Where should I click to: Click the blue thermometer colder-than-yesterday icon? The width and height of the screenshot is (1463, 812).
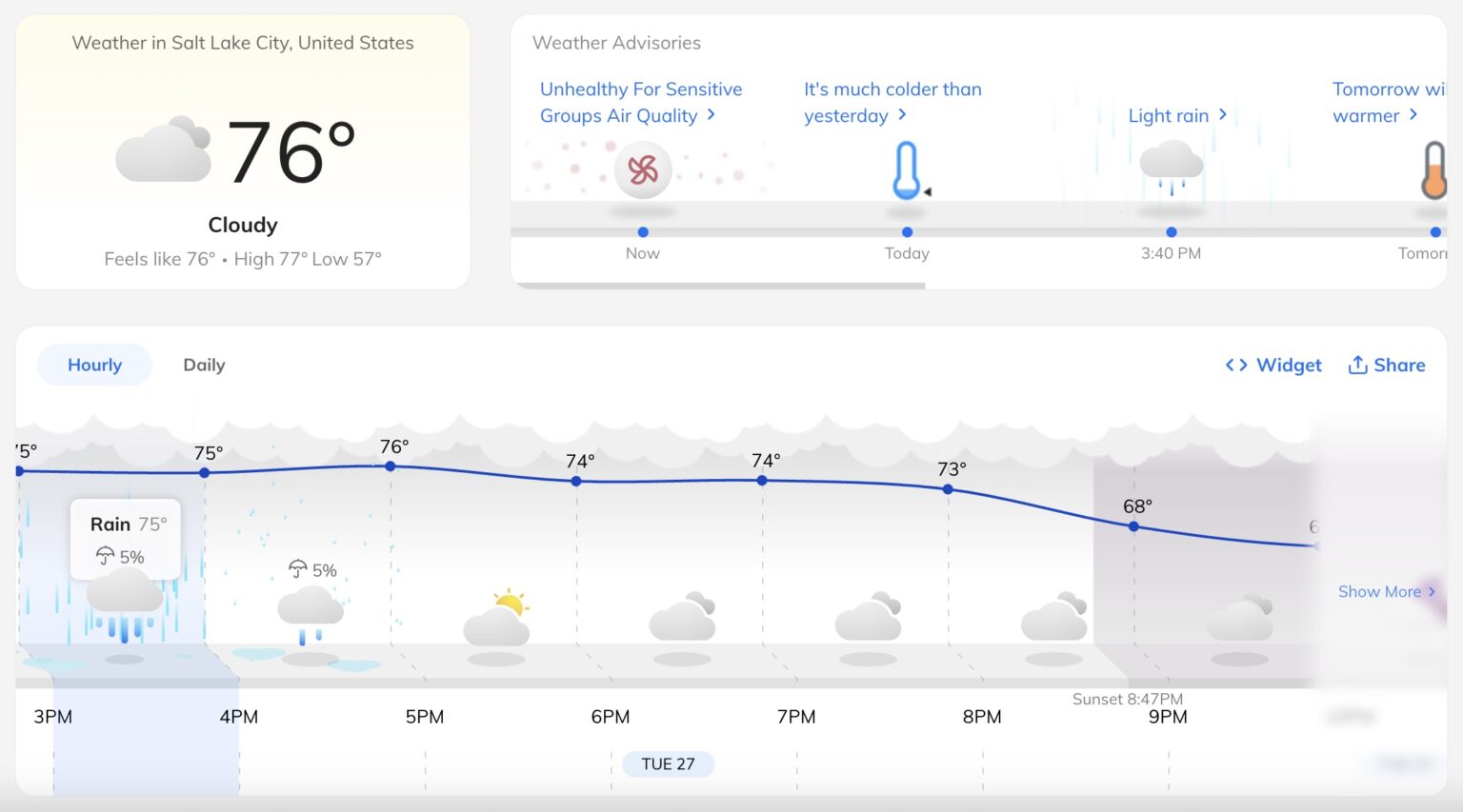pos(905,169)
